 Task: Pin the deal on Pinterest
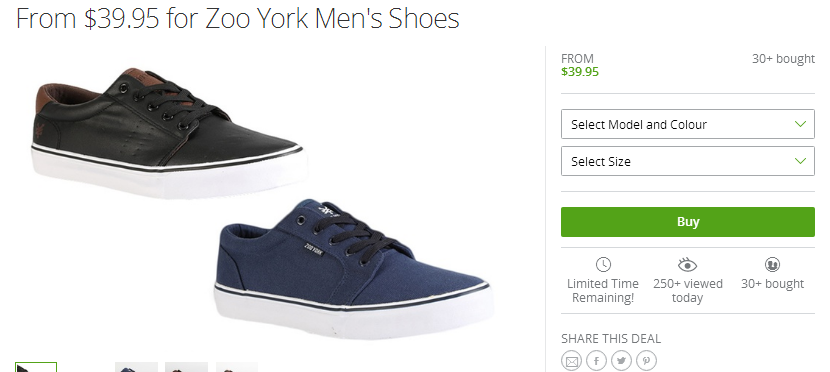[646, 361]
